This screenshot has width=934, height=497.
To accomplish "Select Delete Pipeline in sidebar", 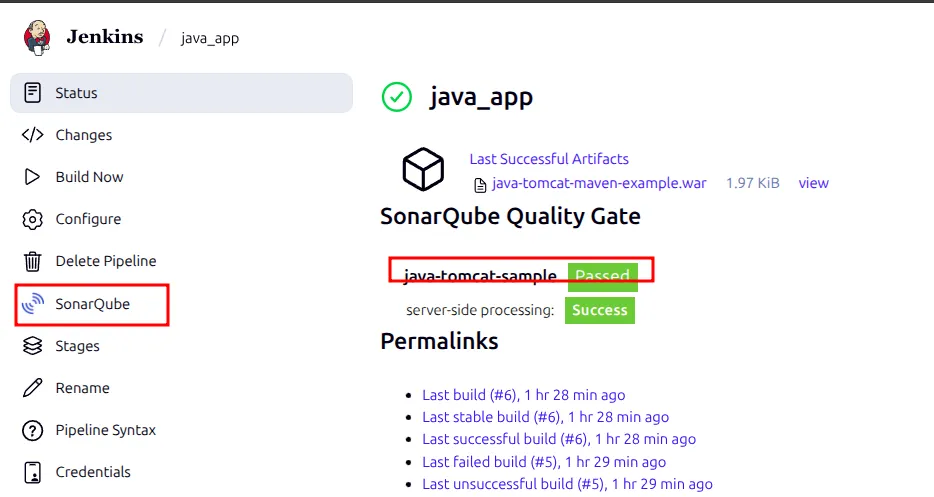I will tap(106, 261).
